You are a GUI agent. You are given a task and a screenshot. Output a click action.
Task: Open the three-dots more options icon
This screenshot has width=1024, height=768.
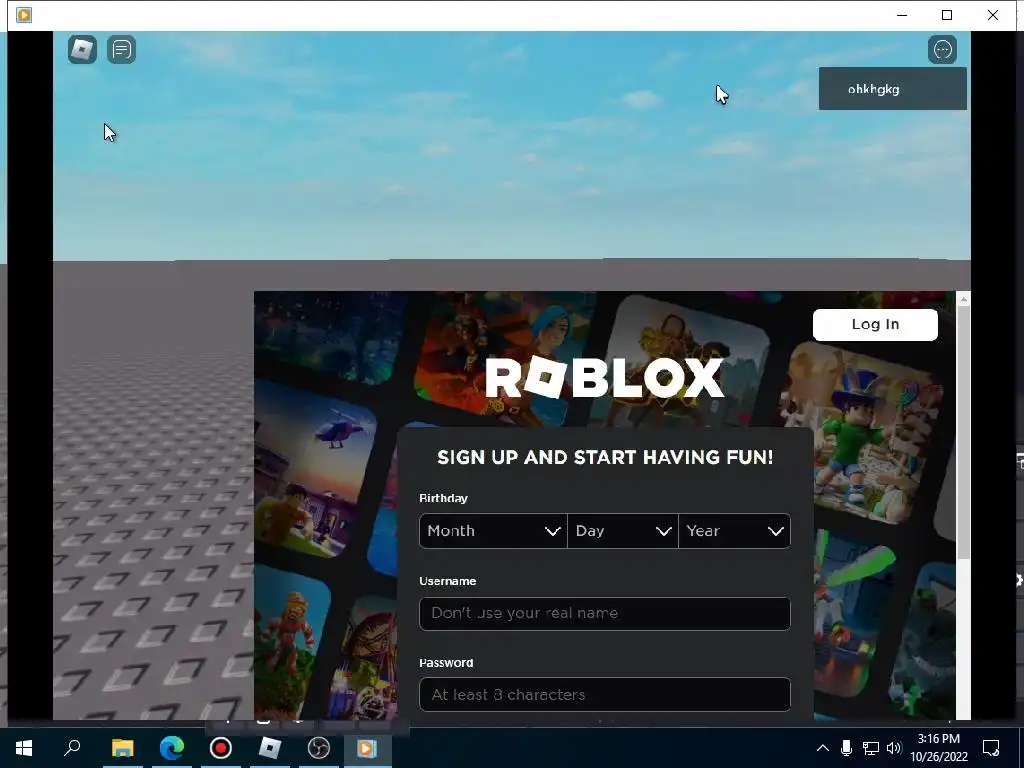(942, 50)
